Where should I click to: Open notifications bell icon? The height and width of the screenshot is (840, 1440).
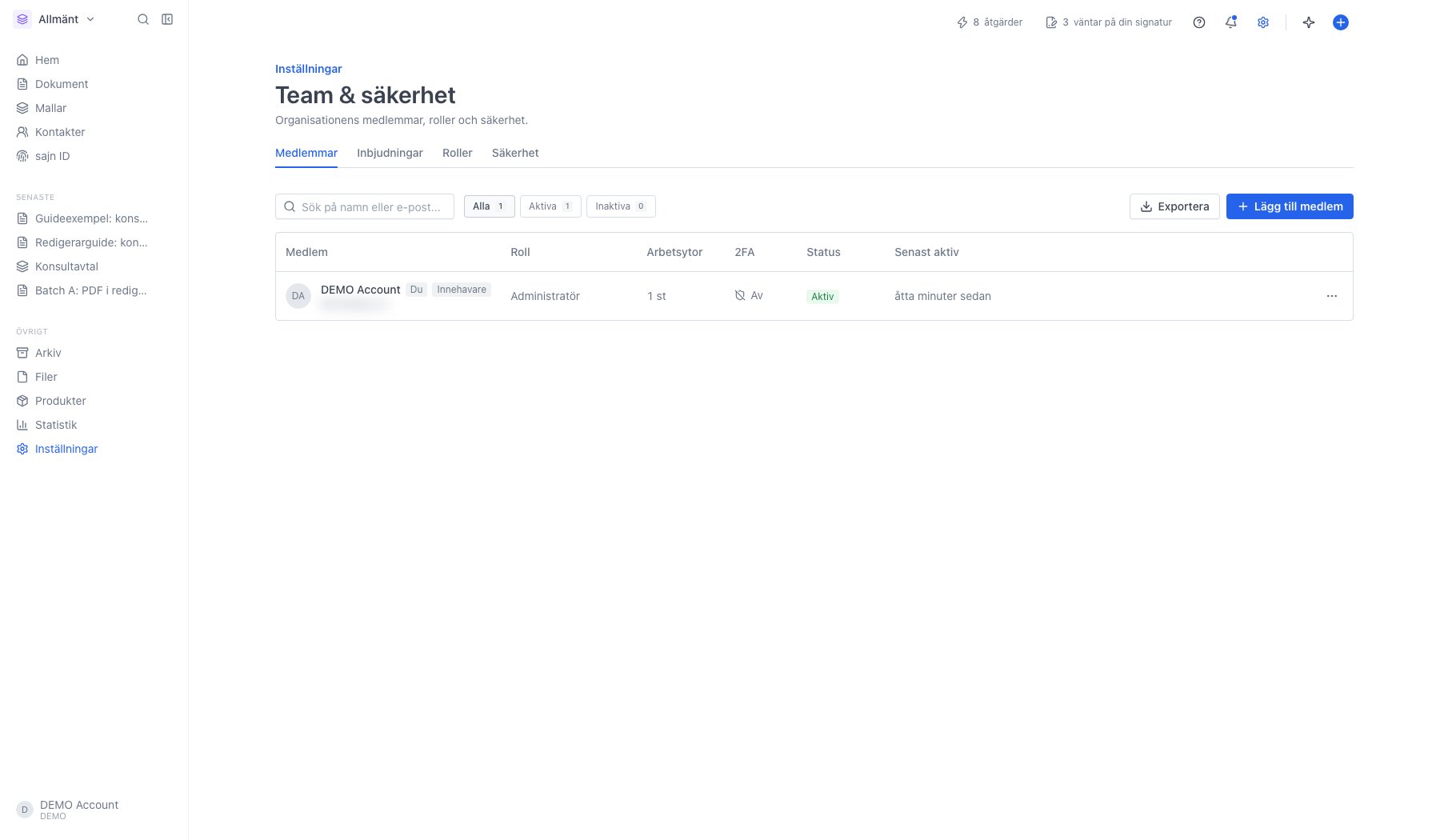pyautogui.click(x=1231, y=22)
